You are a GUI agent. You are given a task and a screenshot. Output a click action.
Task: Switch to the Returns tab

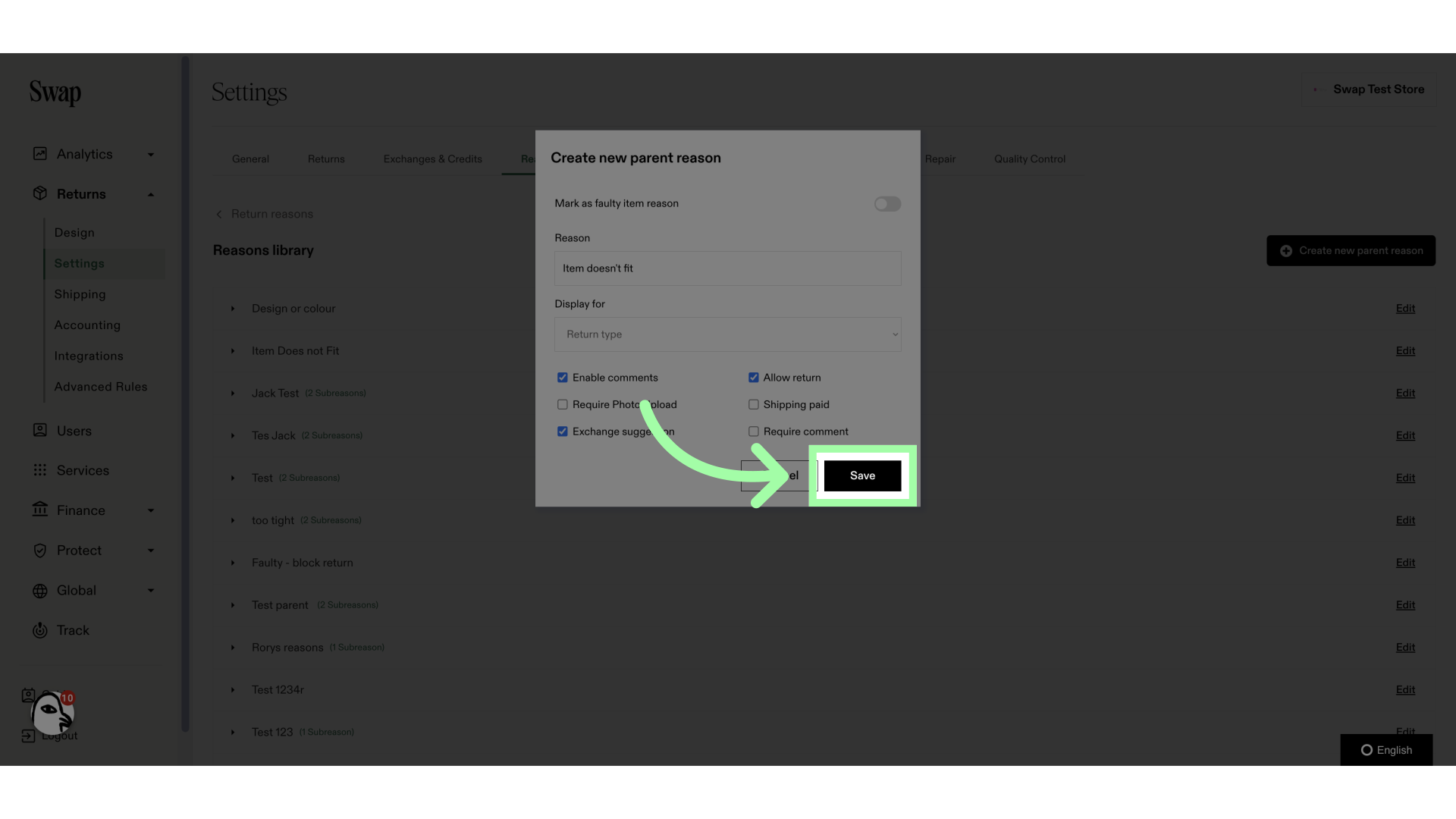point(326,159)
